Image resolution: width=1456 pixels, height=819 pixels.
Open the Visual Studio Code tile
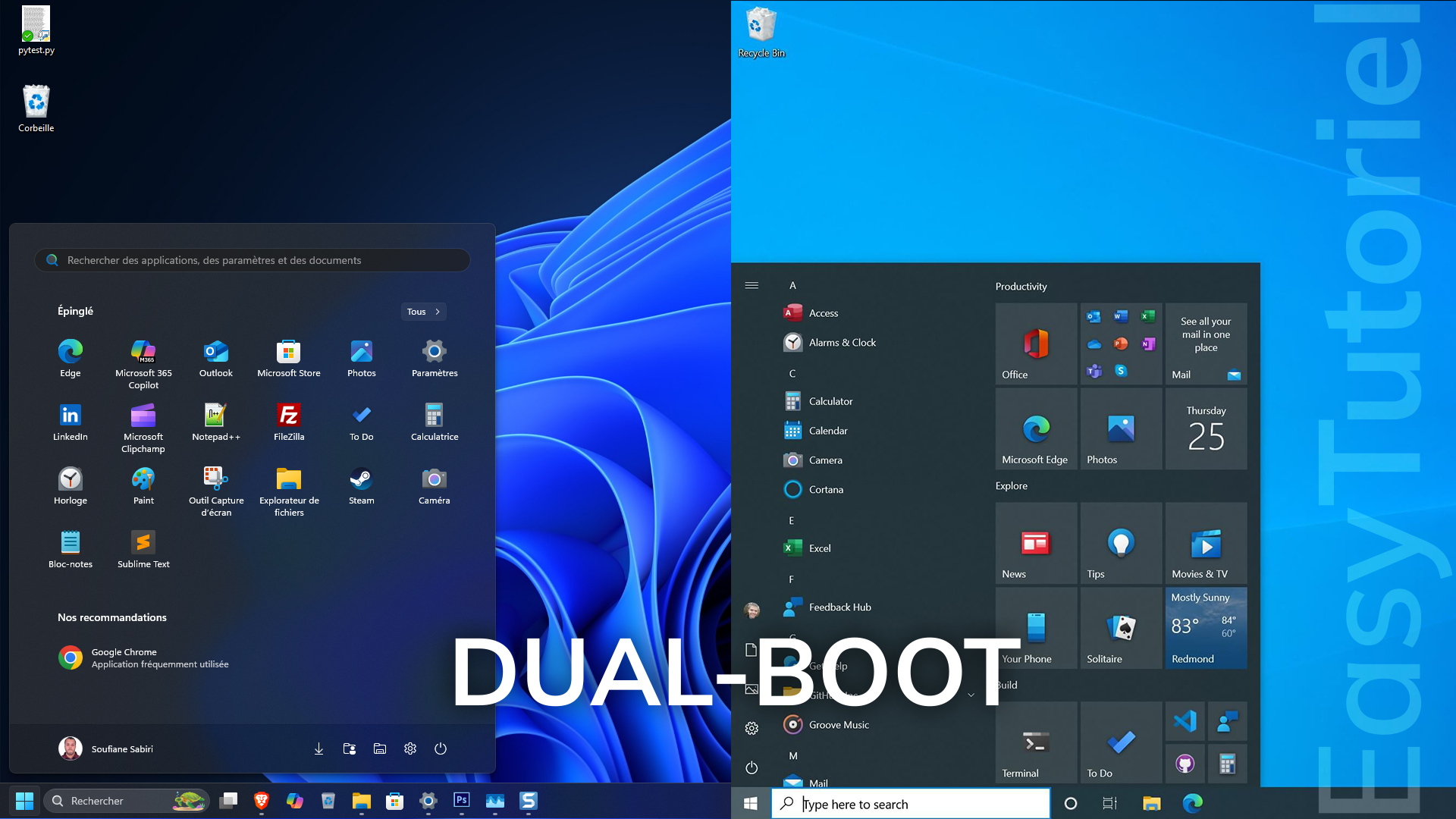click(1185, 722)
